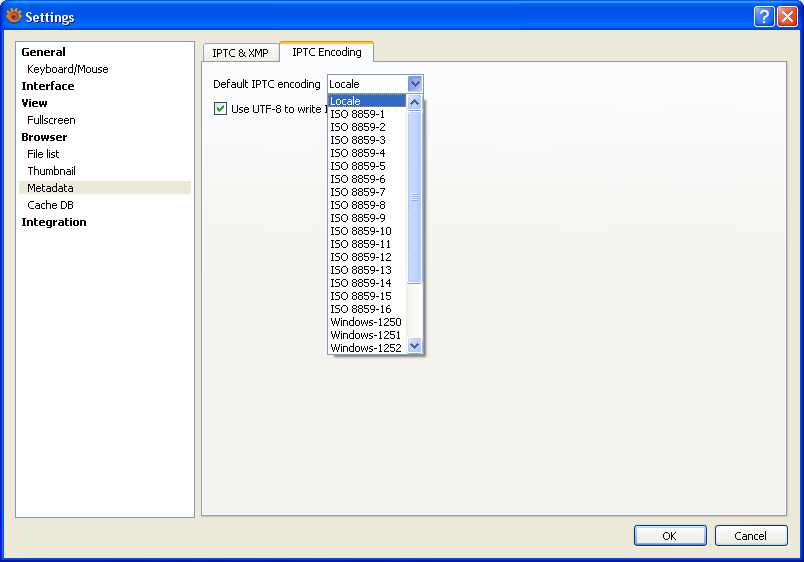Choose ISO 8859-7 encoding
804x562 pixels.
click(x=367, y=192)
